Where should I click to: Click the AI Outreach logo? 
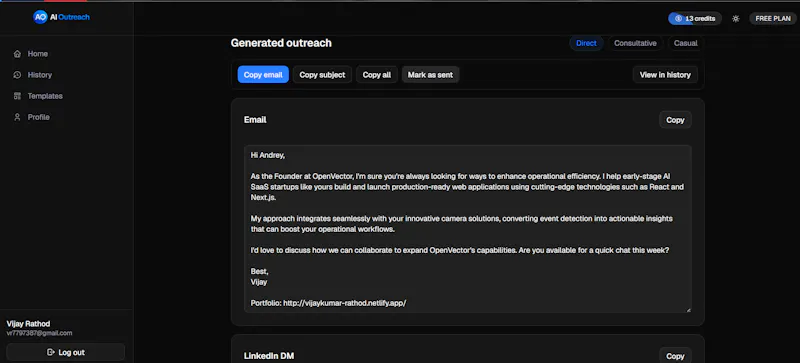(61, 17)
